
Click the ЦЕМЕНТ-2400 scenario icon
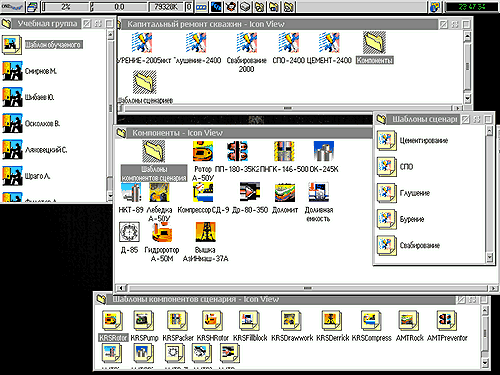coord(329,43)
